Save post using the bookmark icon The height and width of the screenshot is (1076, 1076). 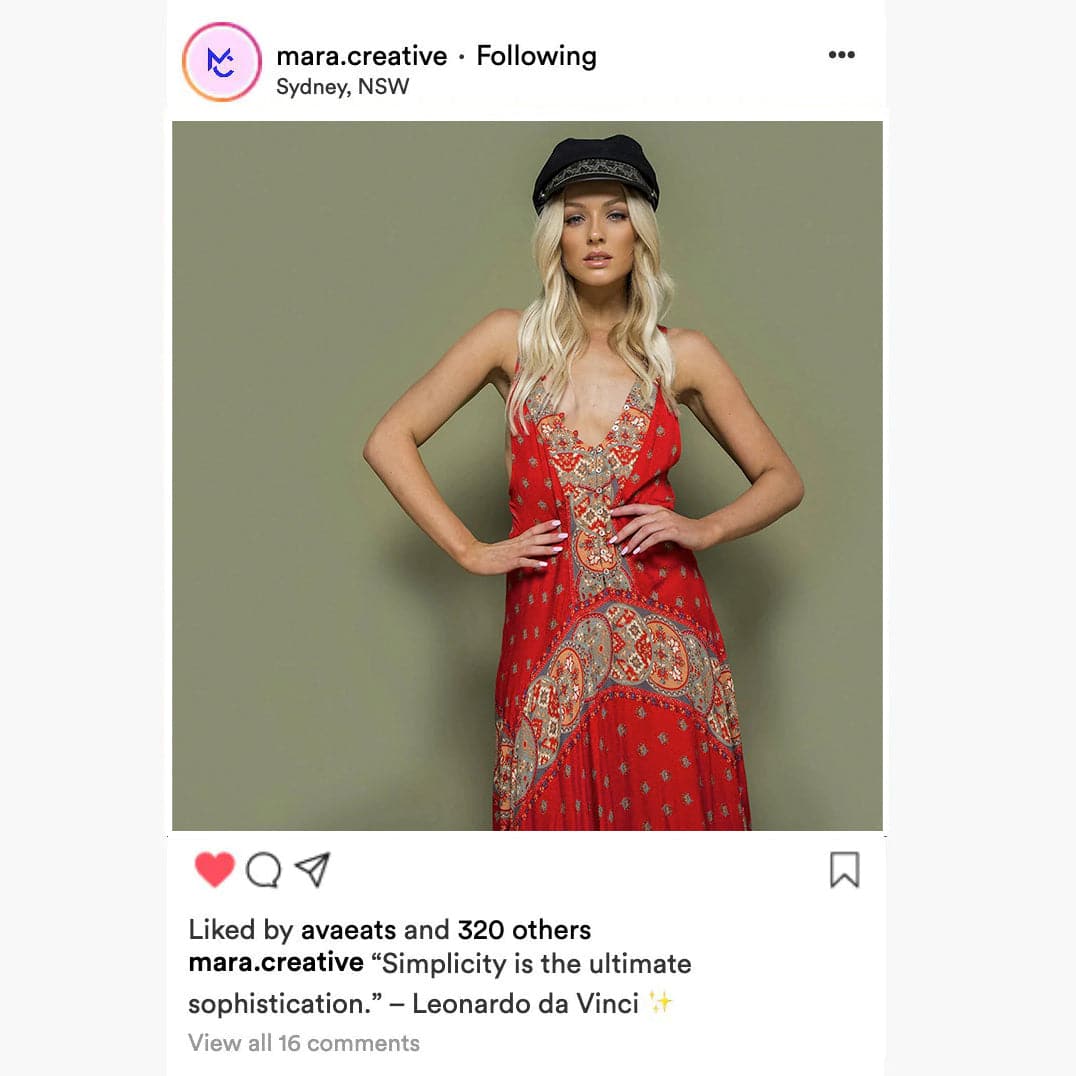[844, 869]
